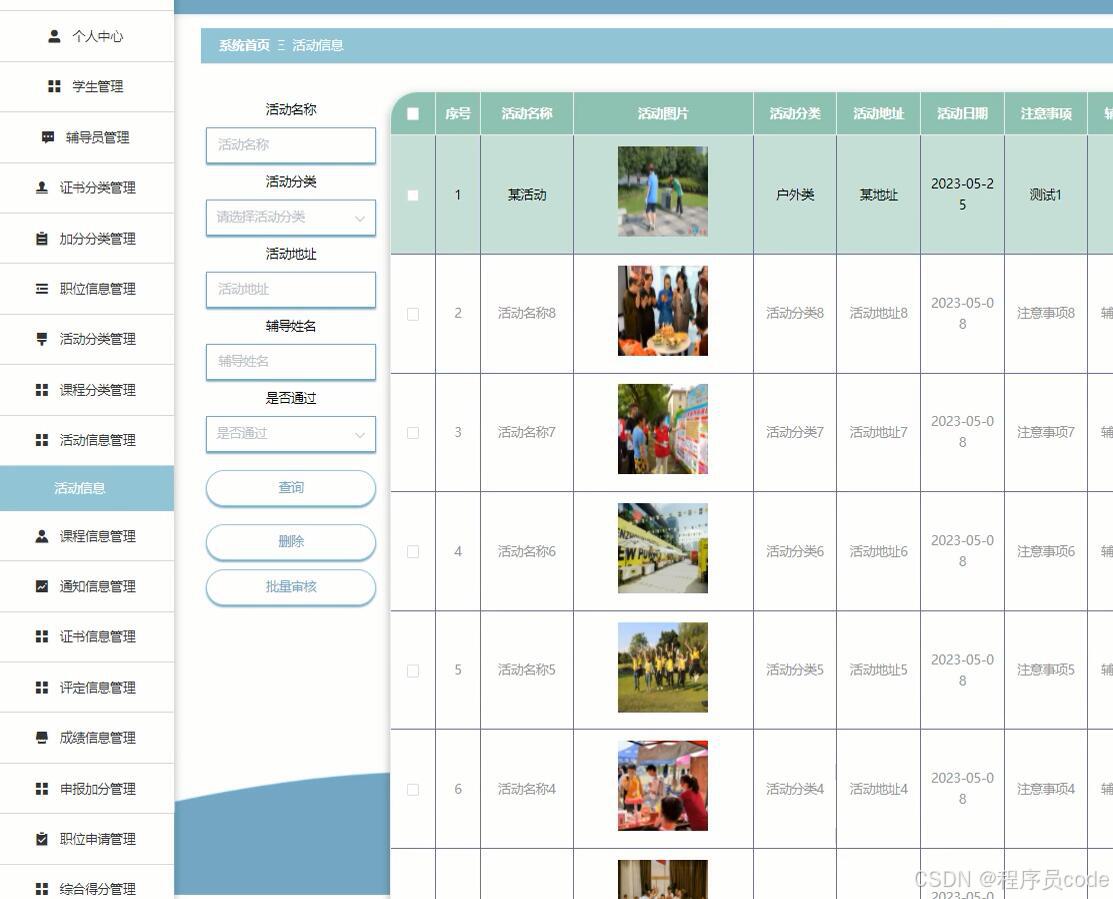Image resolution: width=1113 pixels, height=899 pixels.
Task: Open the 活动名称4 row image thumbnail
Action: 663,786
